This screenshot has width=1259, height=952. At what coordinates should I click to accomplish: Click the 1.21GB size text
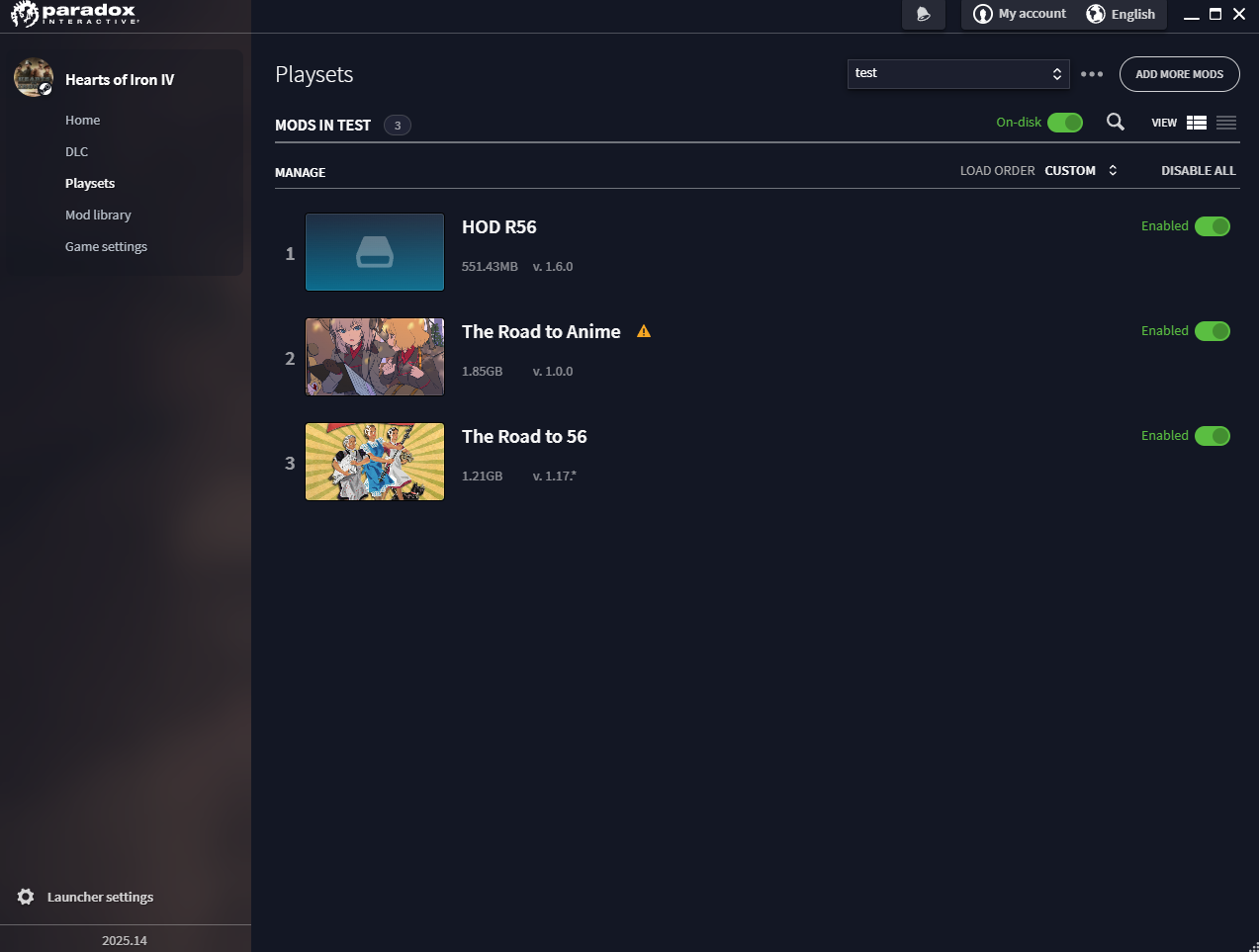point(482,476)
